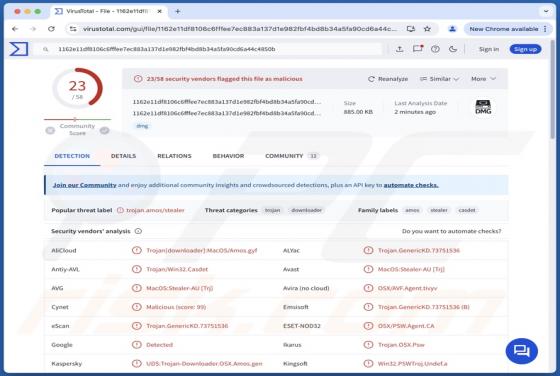Switch to the DETECTION tab
The height and width of the screenshot is (376, 560).
[72, 156]
